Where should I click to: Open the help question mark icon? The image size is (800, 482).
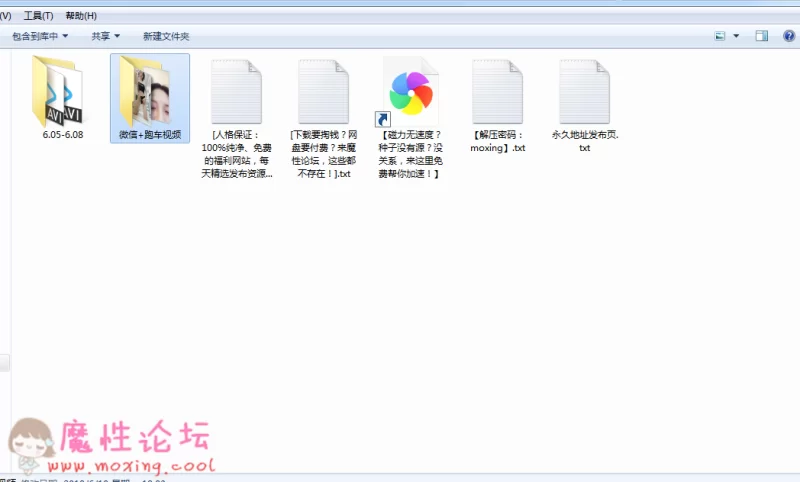click(x=789, y=36)
